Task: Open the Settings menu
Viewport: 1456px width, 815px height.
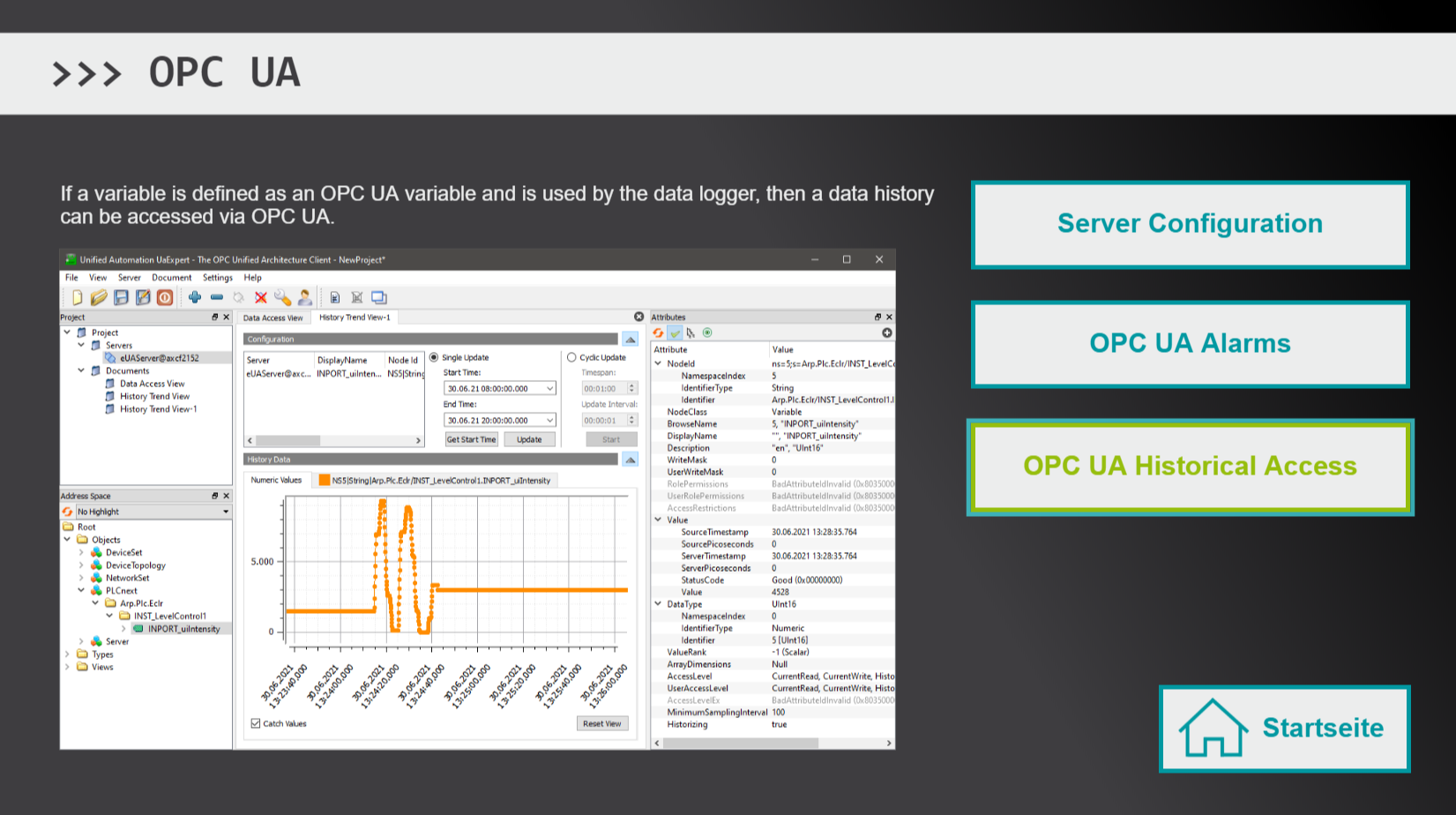Action: tap(218, 277)
